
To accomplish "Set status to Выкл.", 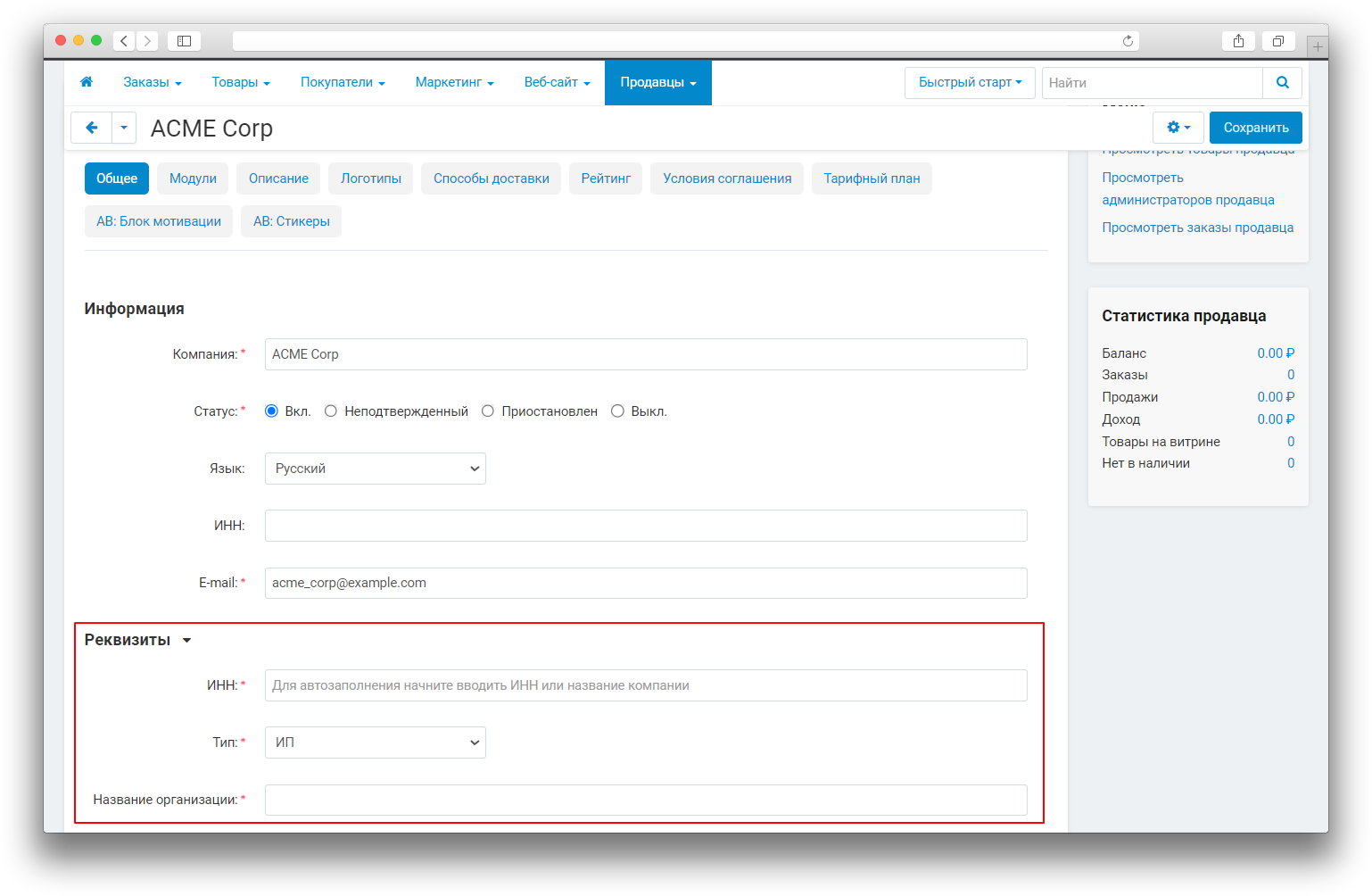I will (617, 411).
